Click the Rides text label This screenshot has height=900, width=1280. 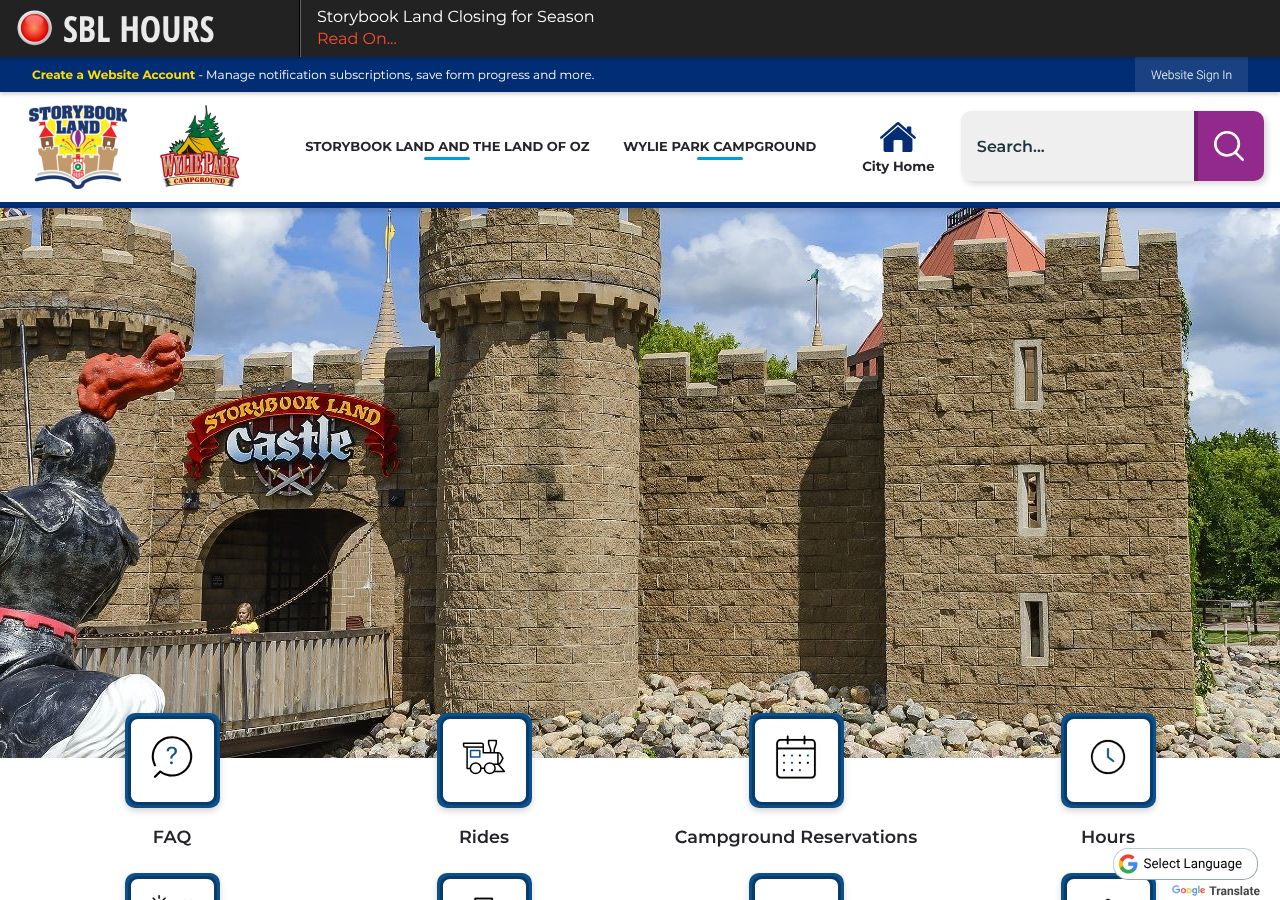point(484,837)
